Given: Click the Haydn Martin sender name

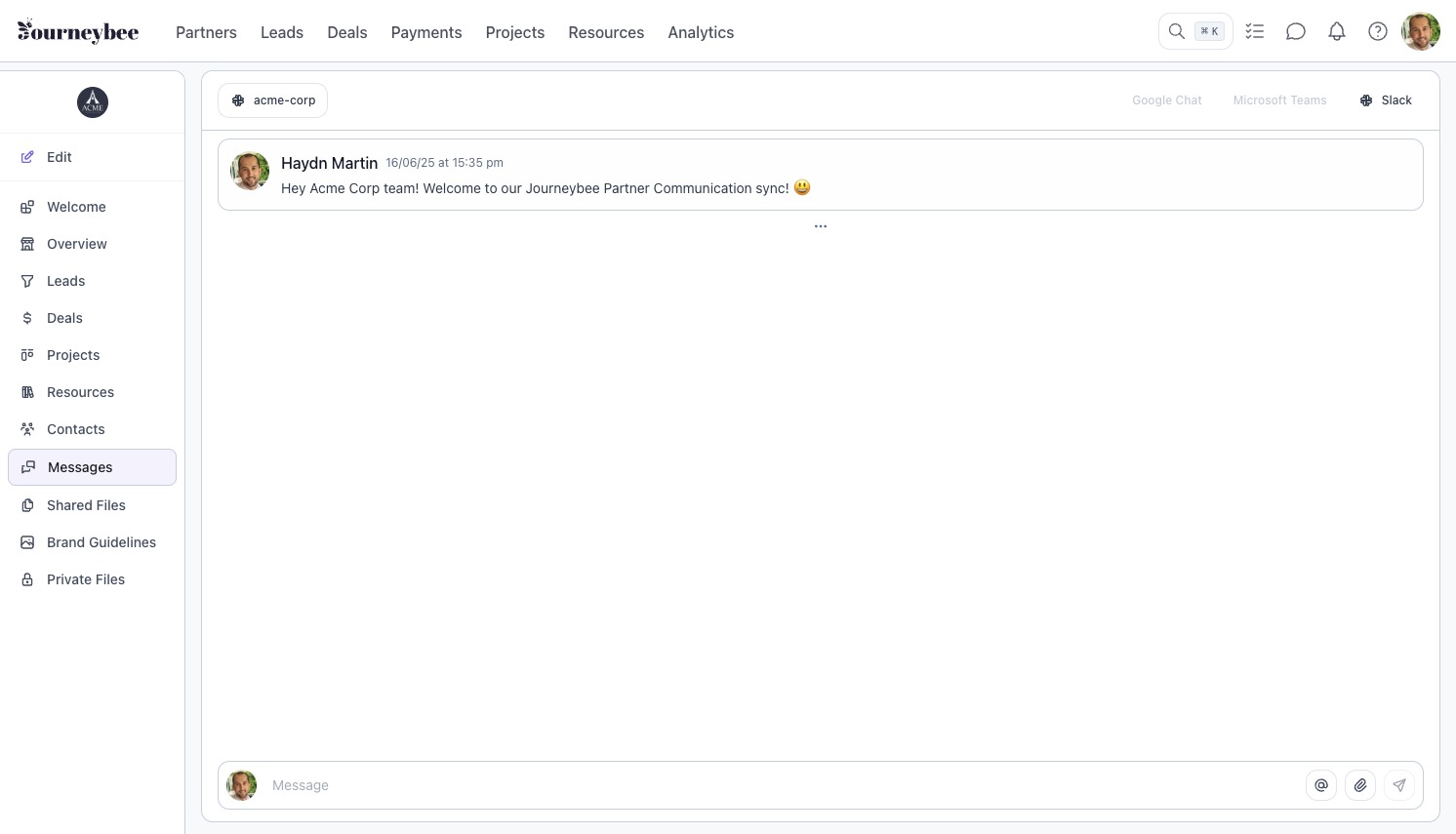Looking at the screenshot, I should coord(329,163).
